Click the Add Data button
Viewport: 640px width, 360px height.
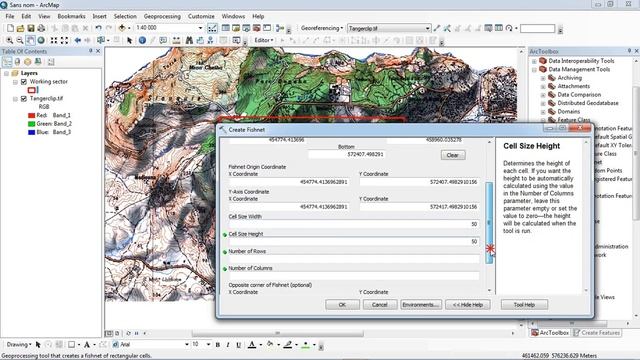coord(122,28)
